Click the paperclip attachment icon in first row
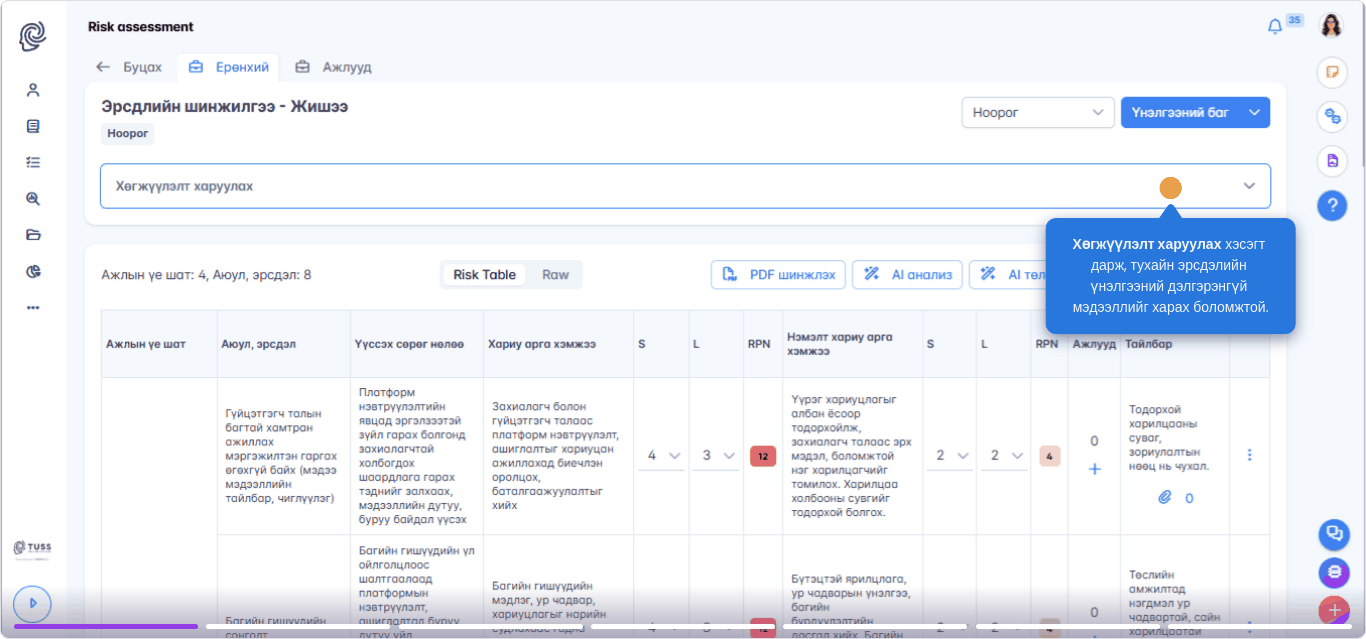The width and height of the screenshot is (1366, 639). [1165, 497]
